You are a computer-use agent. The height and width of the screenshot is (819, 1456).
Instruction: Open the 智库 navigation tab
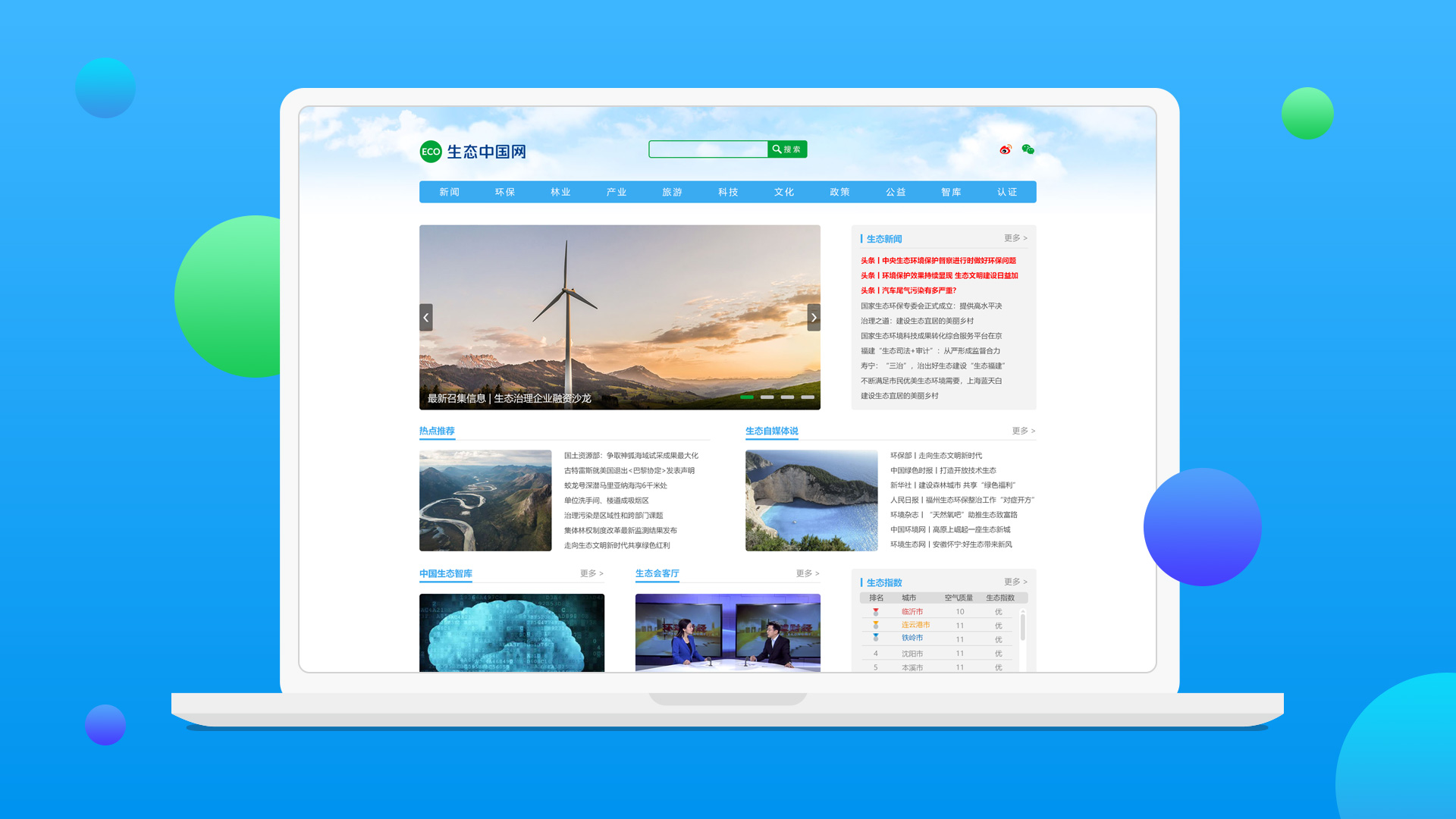(x=952, y=192)
